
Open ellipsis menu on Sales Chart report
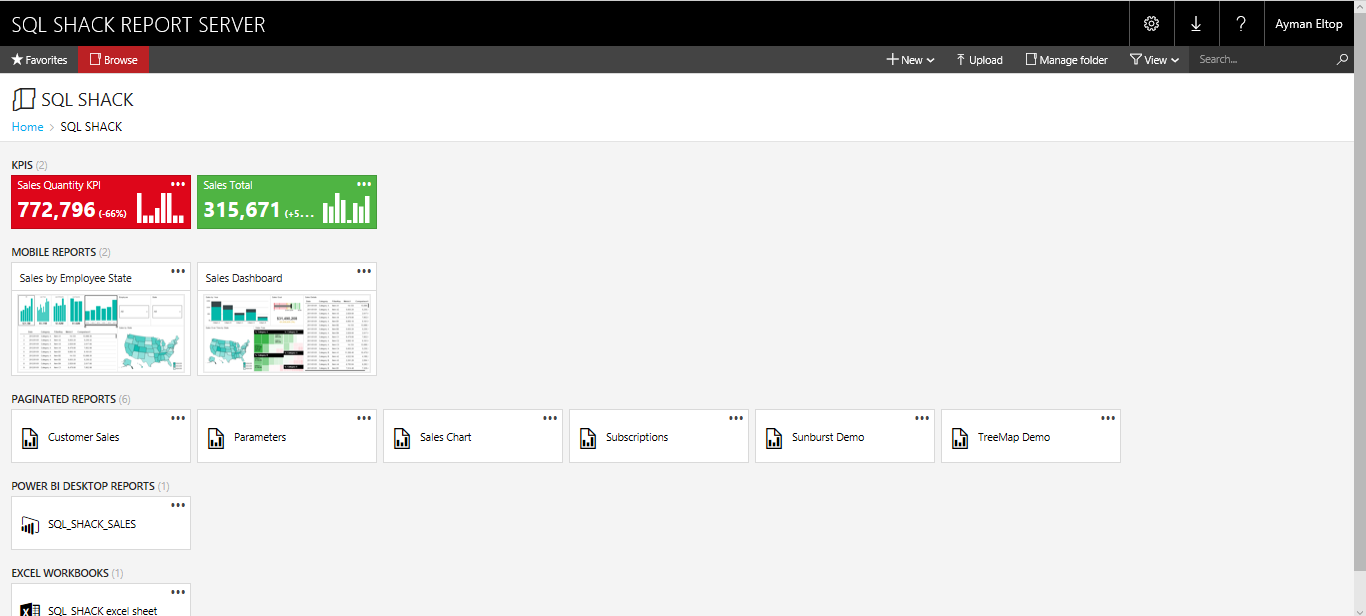pyautogui.click(x=550, y=418)
